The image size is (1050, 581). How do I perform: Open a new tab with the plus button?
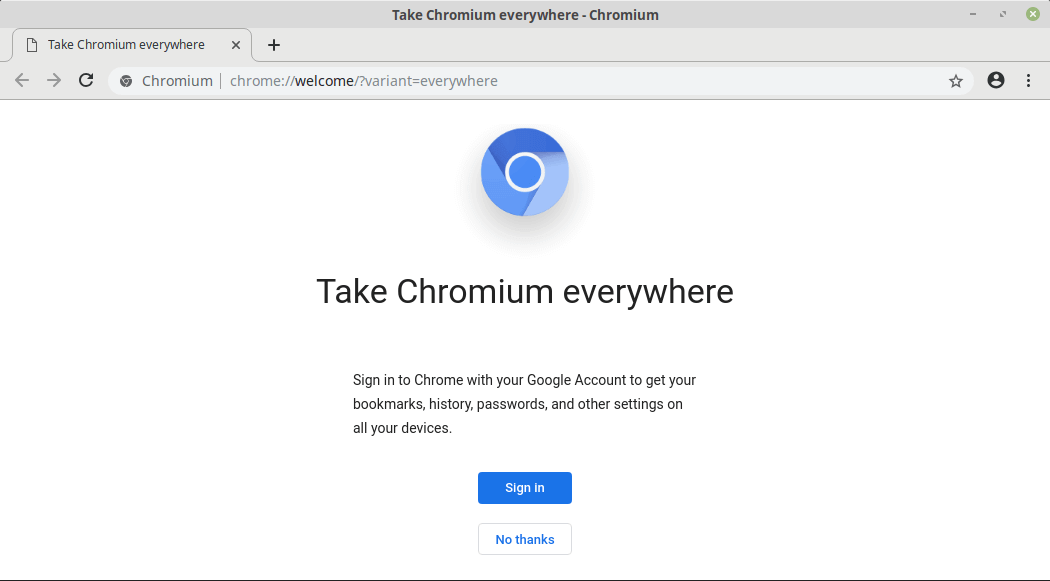point(273,45)
